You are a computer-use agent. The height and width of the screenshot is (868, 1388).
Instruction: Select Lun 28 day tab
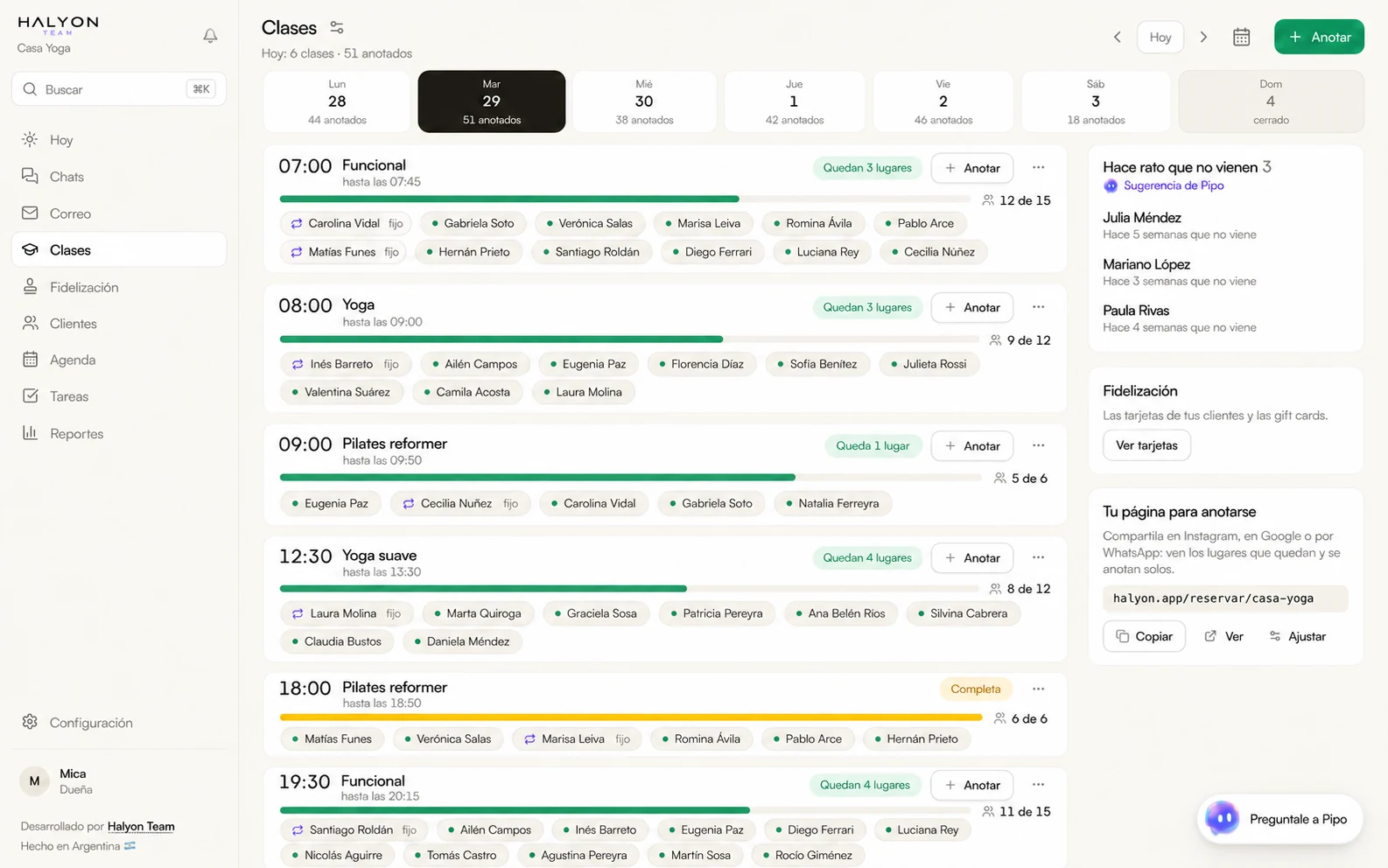pos(337,101)
